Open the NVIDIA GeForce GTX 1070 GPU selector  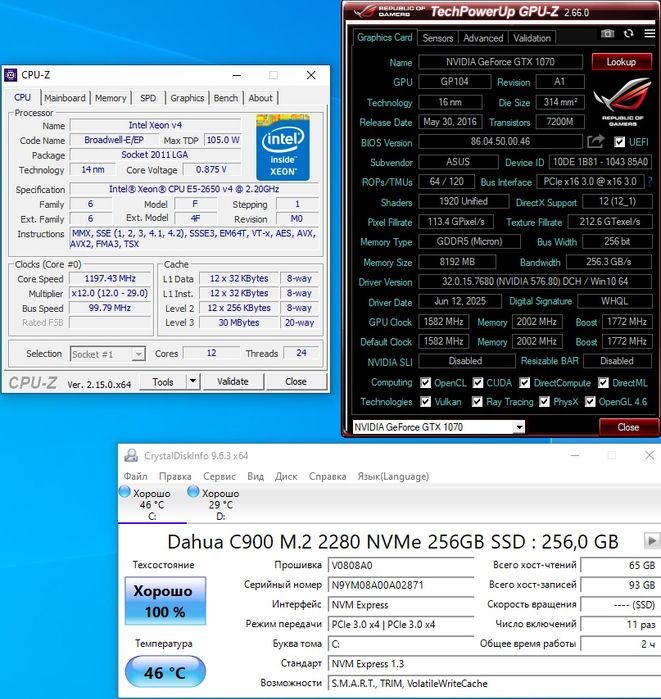click(439, 427)
